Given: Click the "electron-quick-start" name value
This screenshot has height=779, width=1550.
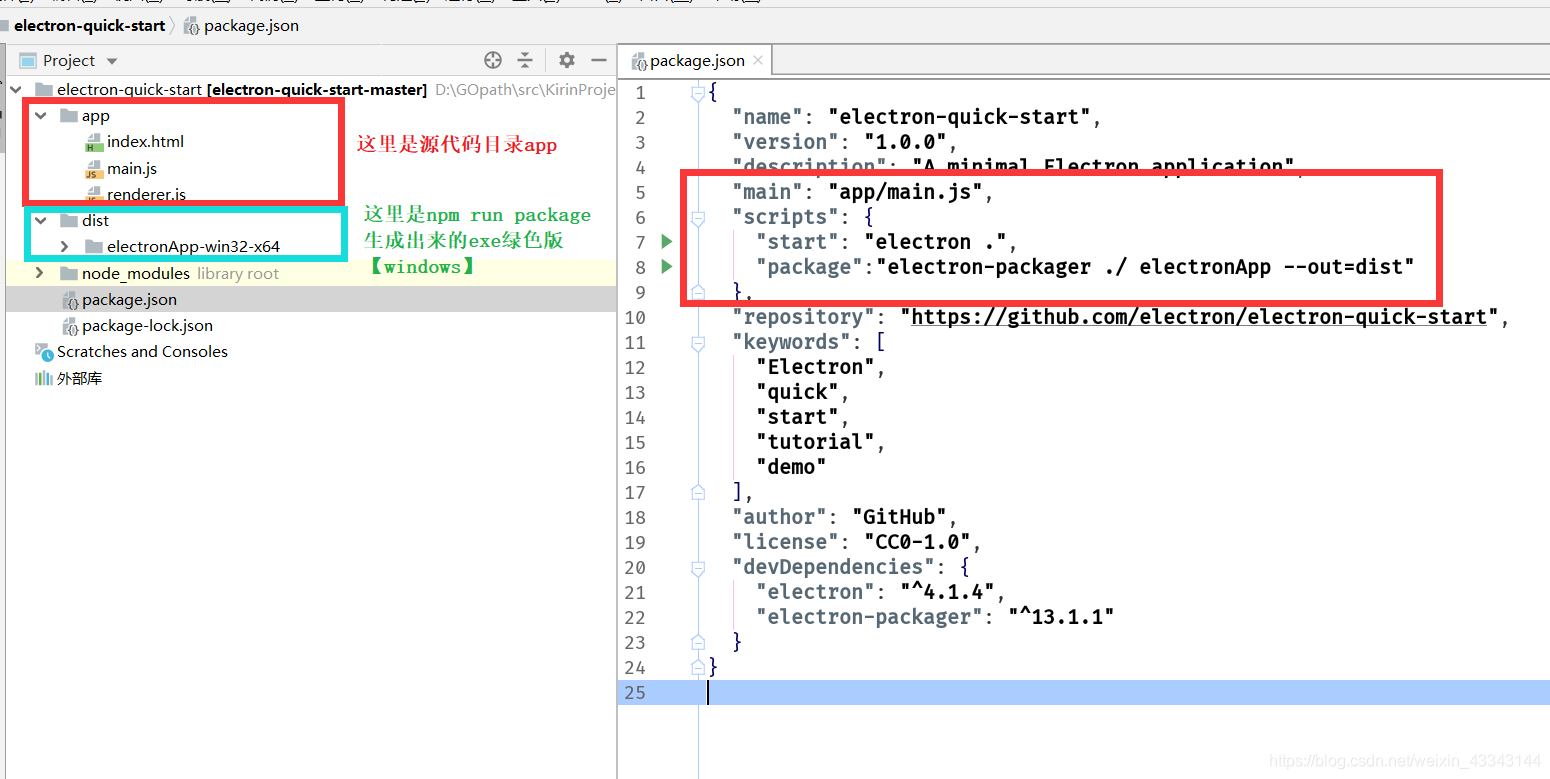Looking at the screenshot, I should tap(959, 117).
